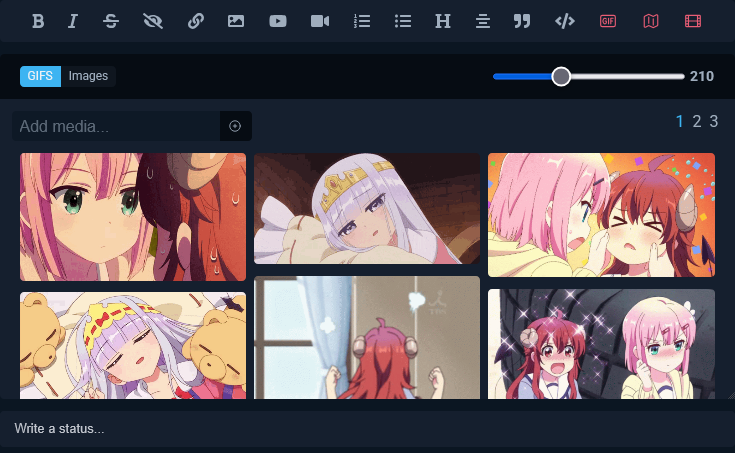Insert a link with chain icon
This screenshot has height=453, width=735.
tap(195, 21)
